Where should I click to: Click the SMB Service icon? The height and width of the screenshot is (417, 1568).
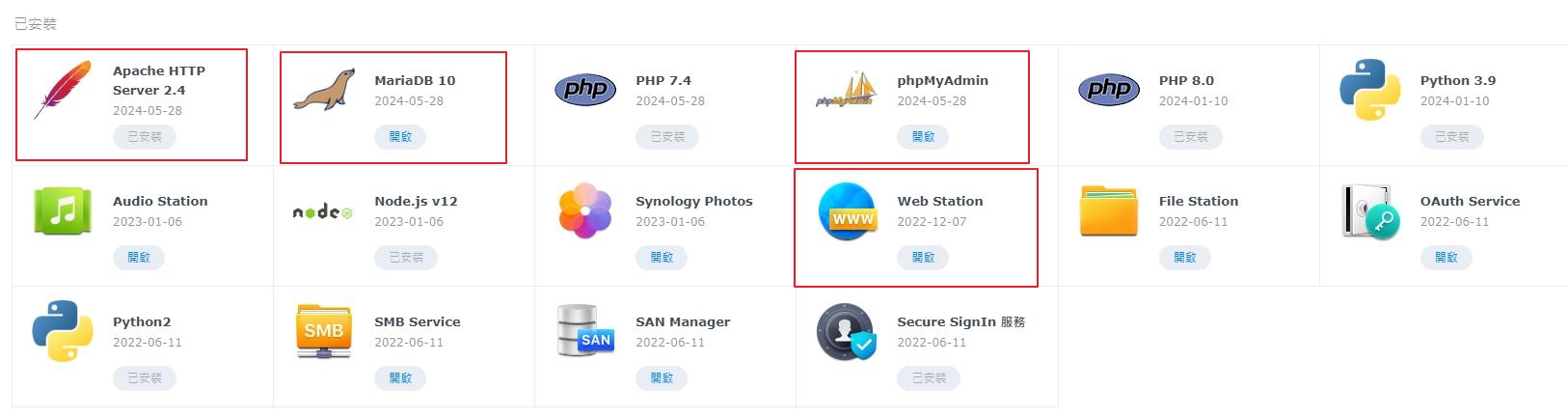tap(324, 331)
